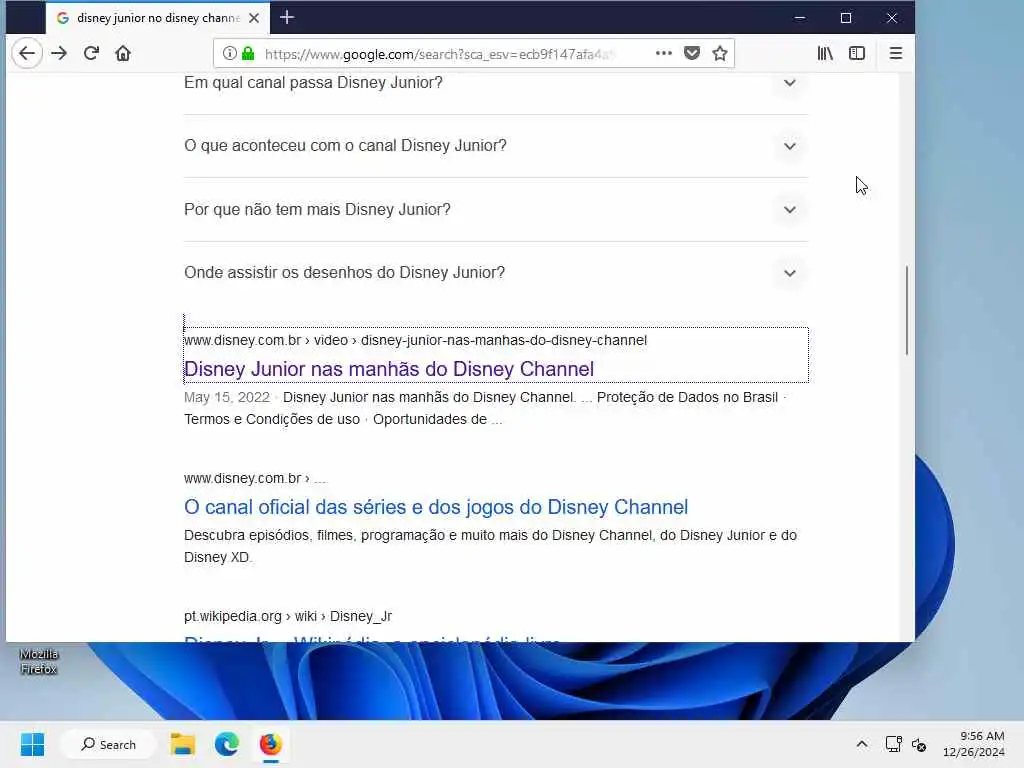Open the Firefox hamburger menu

tap(896, 54)
